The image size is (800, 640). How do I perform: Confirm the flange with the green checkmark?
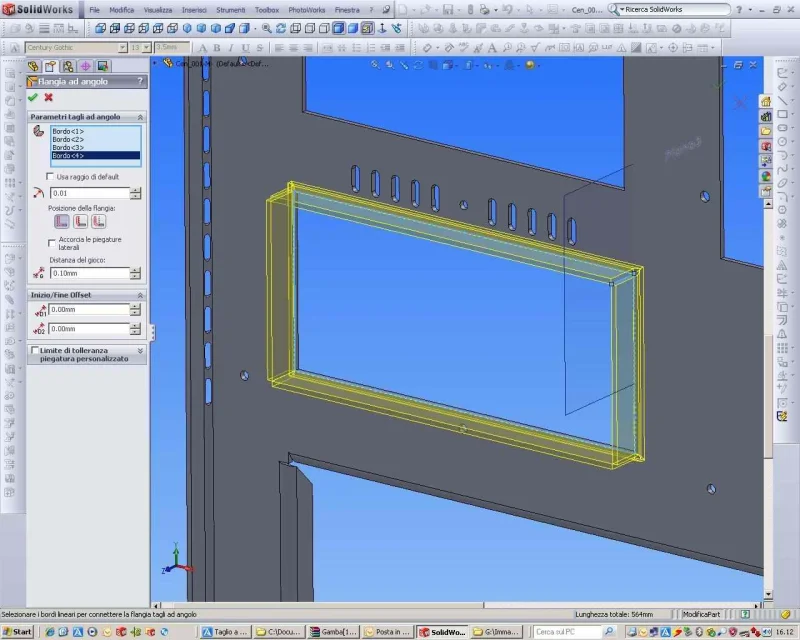33,97
